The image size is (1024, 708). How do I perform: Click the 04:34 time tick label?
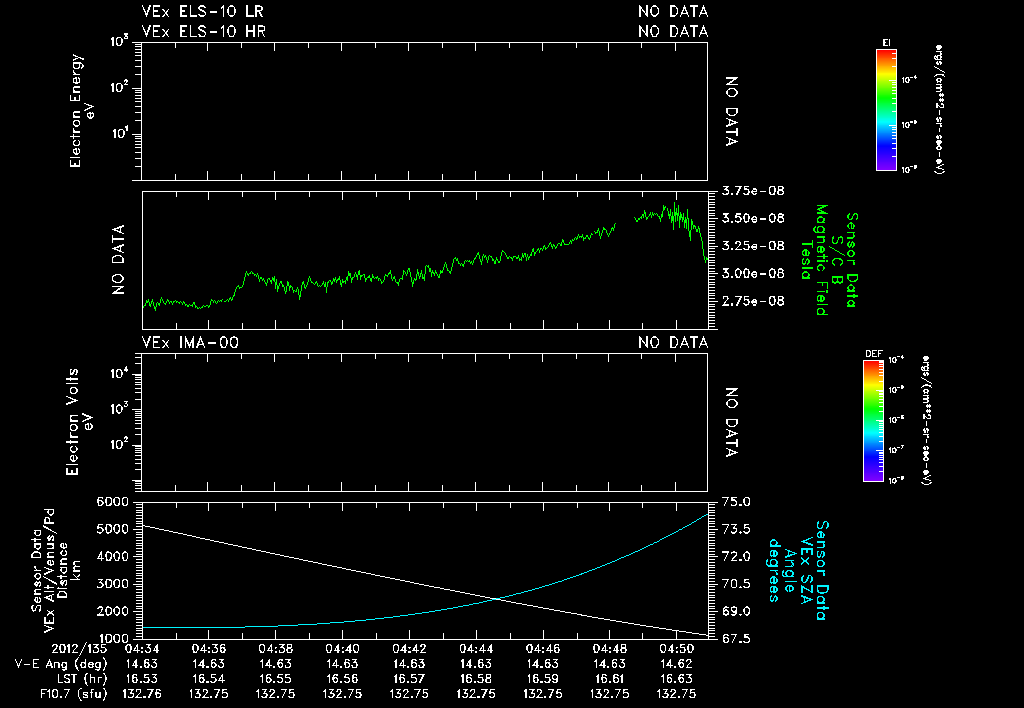tap(142, 649)
